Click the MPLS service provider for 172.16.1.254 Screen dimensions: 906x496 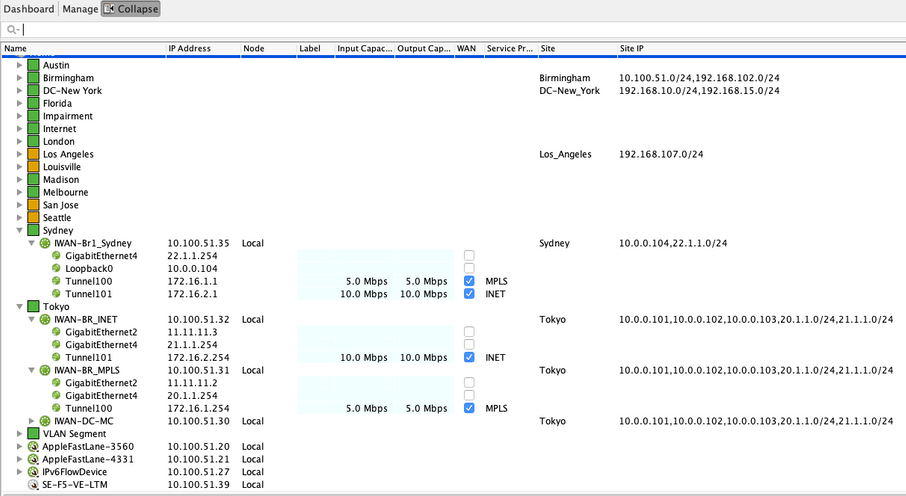(496, 409)
